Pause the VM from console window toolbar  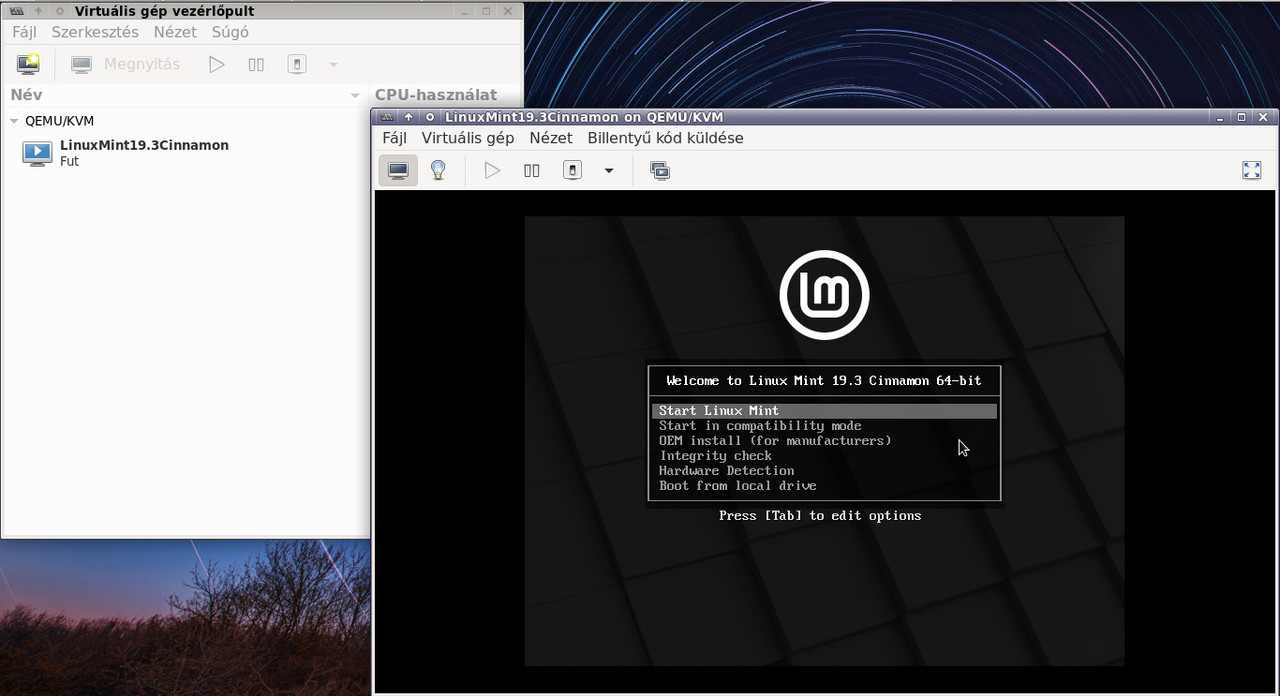pyautogui.click(x=532, y=170)
